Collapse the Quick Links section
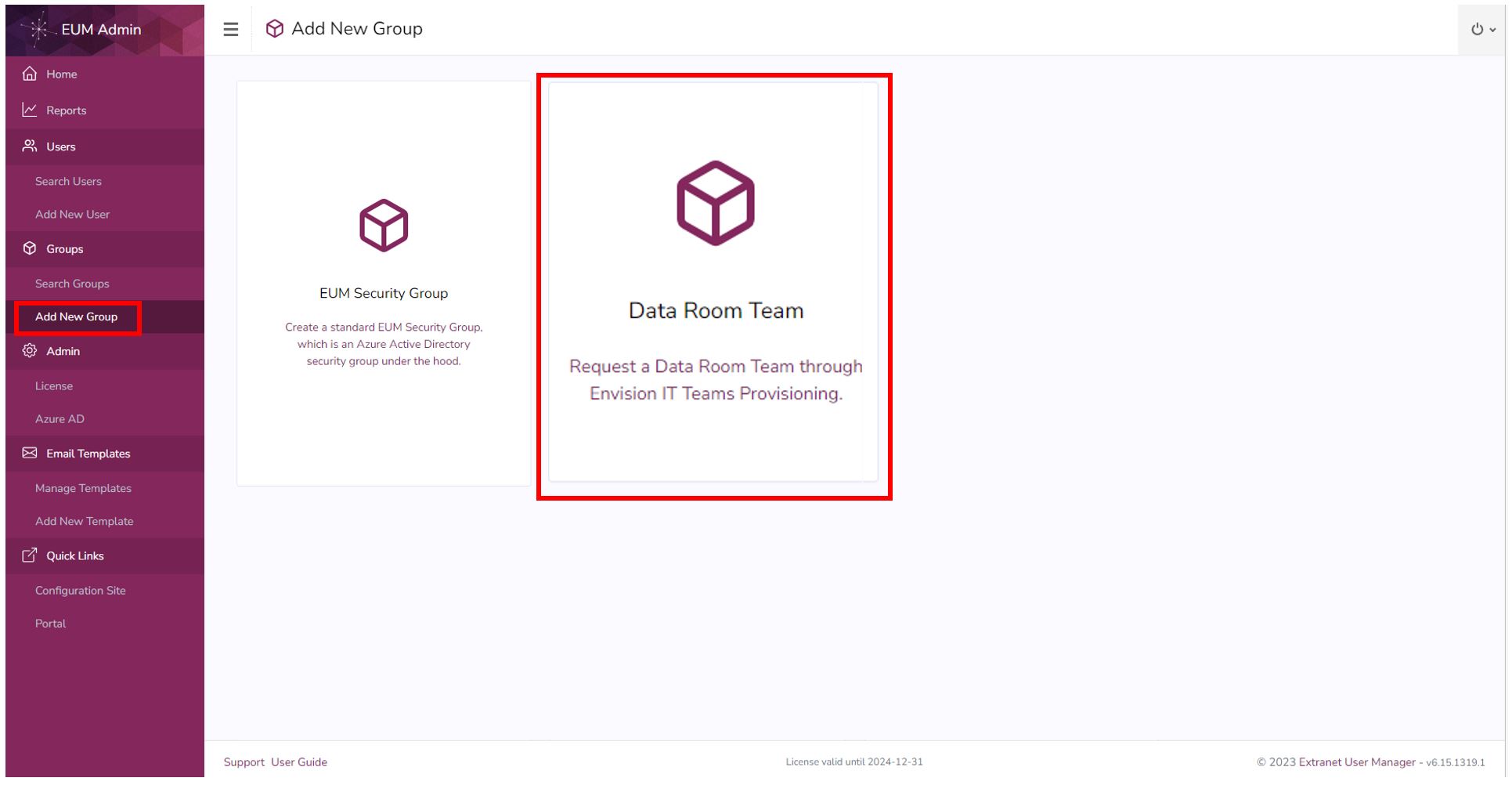 [105, 555]
